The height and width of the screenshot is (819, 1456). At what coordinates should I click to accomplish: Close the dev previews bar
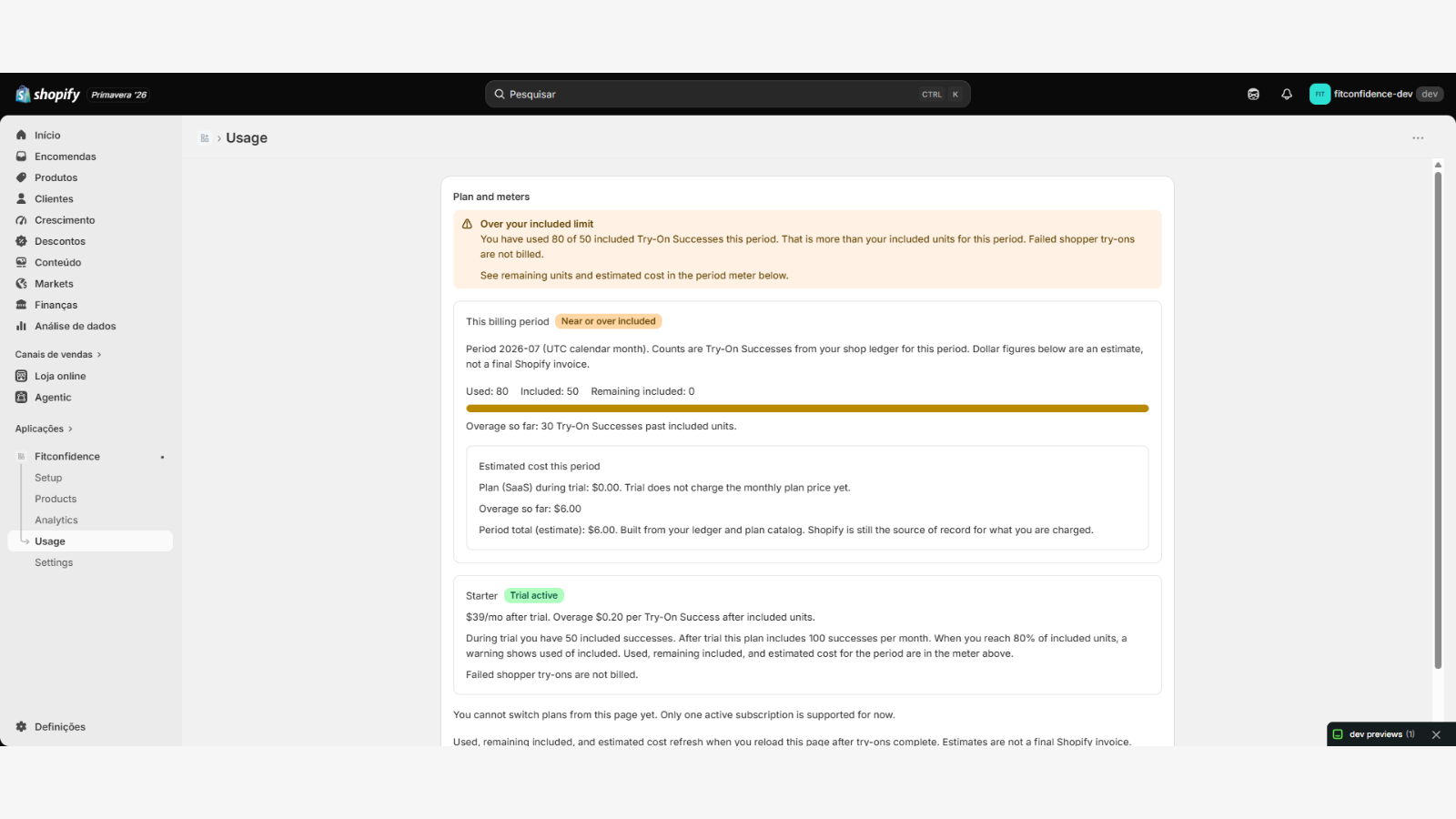pos(1436,734)
